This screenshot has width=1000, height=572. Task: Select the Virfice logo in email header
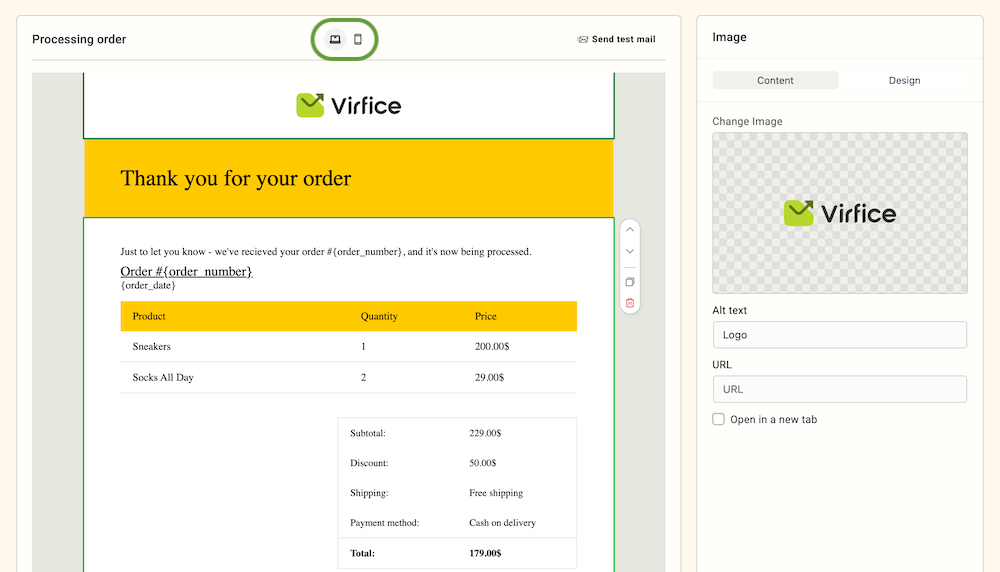[x=349, y=105]
